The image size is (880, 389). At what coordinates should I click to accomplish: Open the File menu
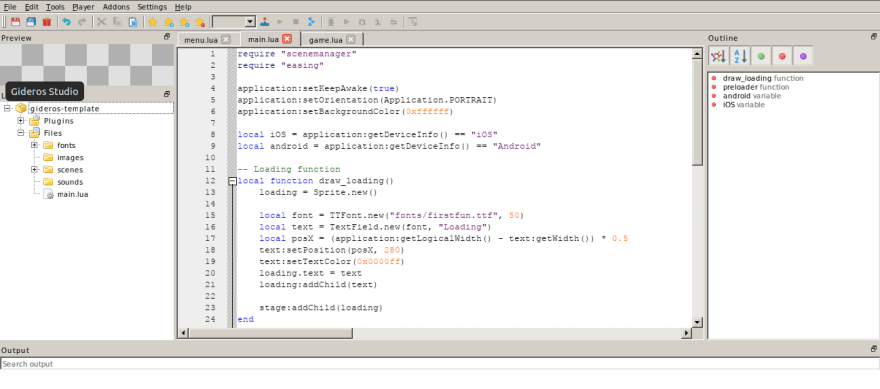pos(10,7)
